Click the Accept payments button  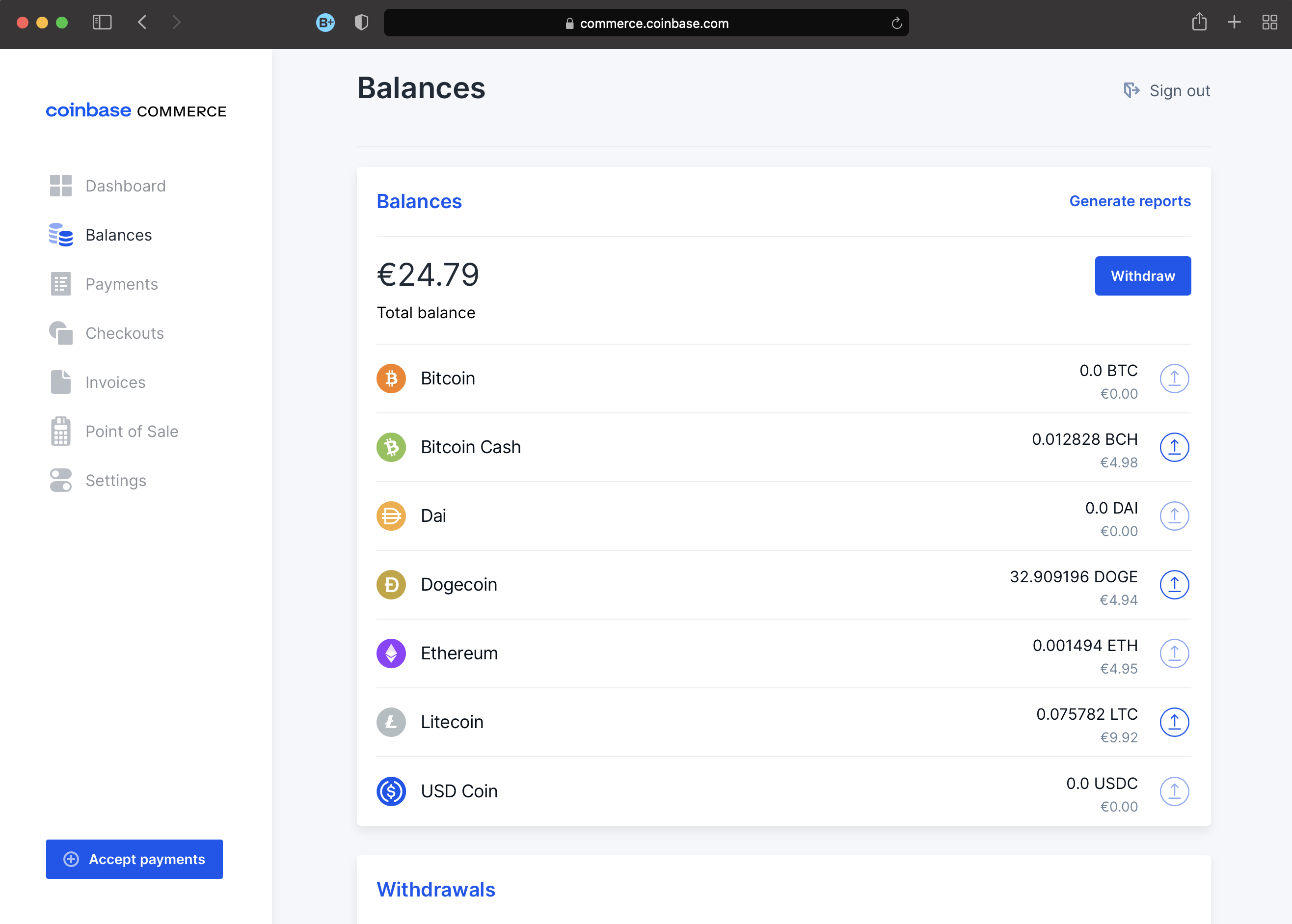point(135,859)
